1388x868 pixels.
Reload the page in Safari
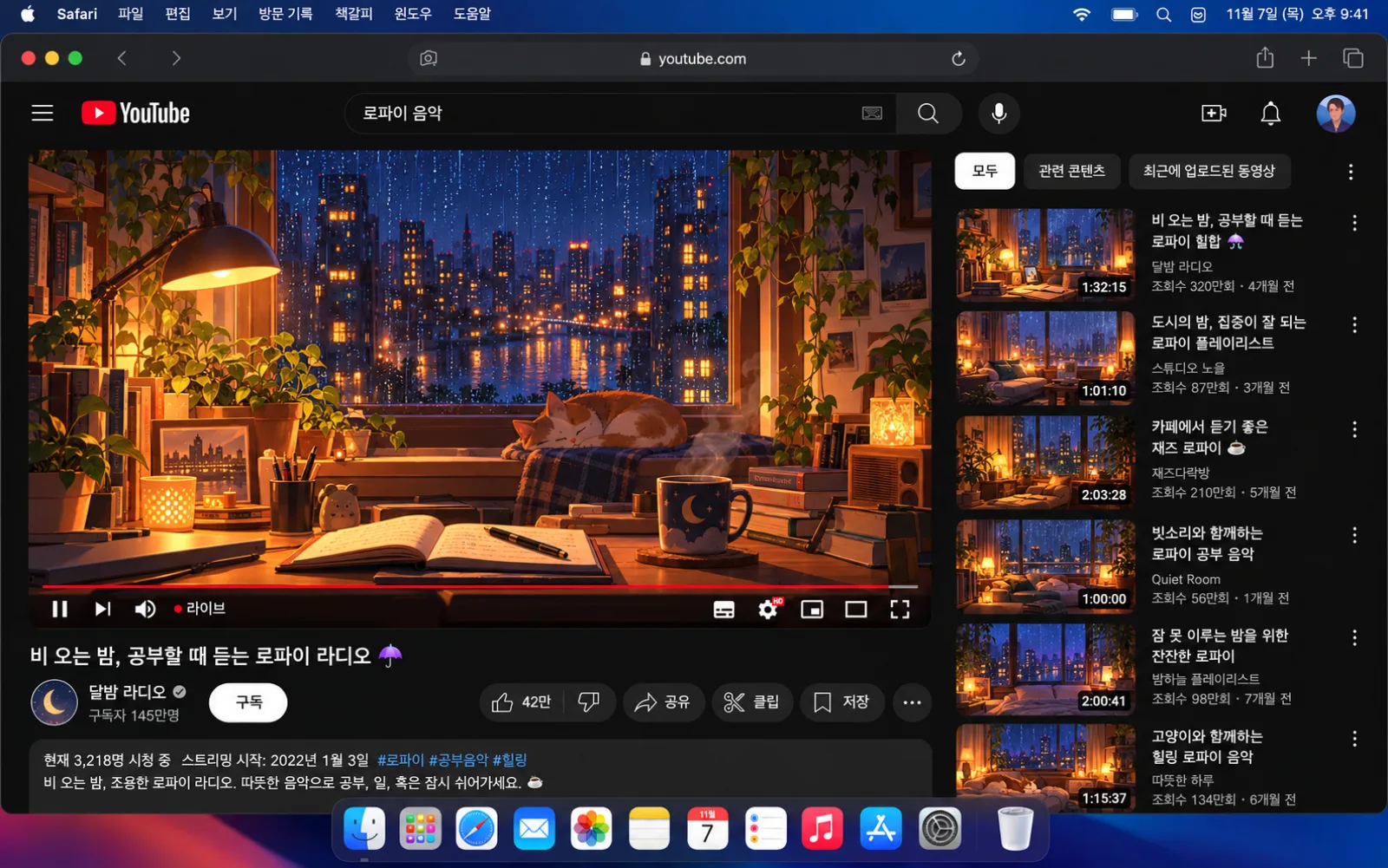[958, 59]
